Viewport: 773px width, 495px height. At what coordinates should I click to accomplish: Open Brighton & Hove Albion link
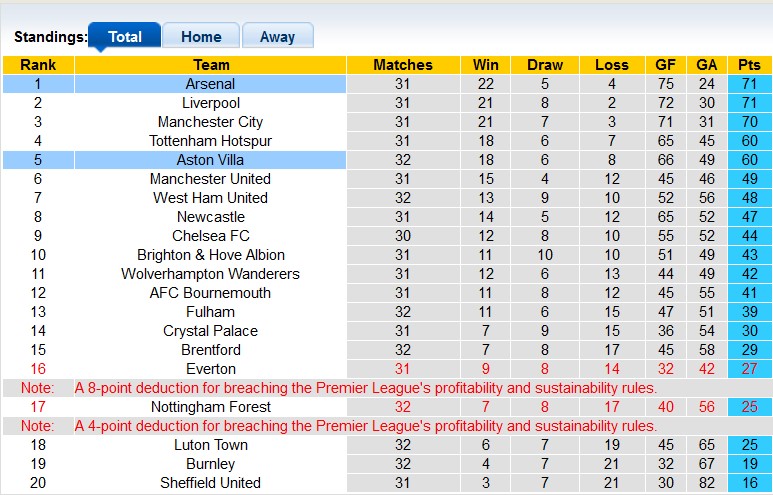click(x=211, y=255)
